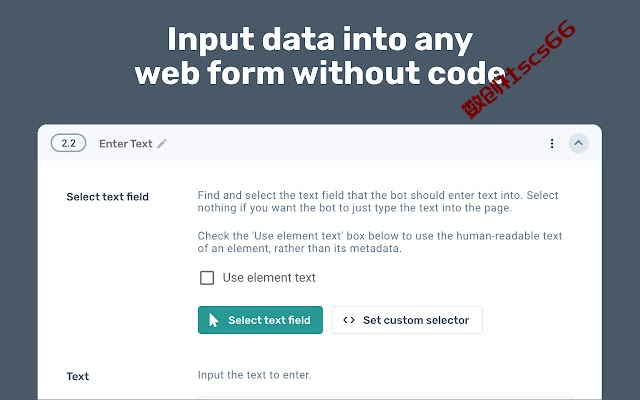The height and width of the screenshot is (400, 640).
Task: Click the pencil icon to rename Enter Text
Action: (162, 144)
